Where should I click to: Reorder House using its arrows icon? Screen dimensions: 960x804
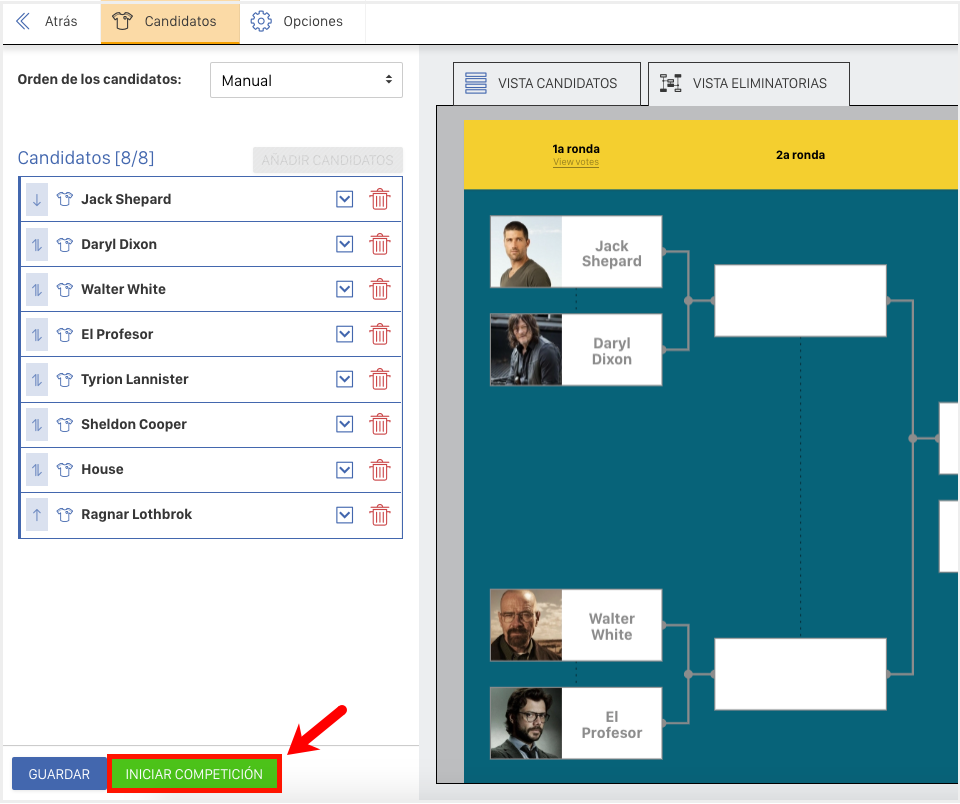(x=37, y=470)
